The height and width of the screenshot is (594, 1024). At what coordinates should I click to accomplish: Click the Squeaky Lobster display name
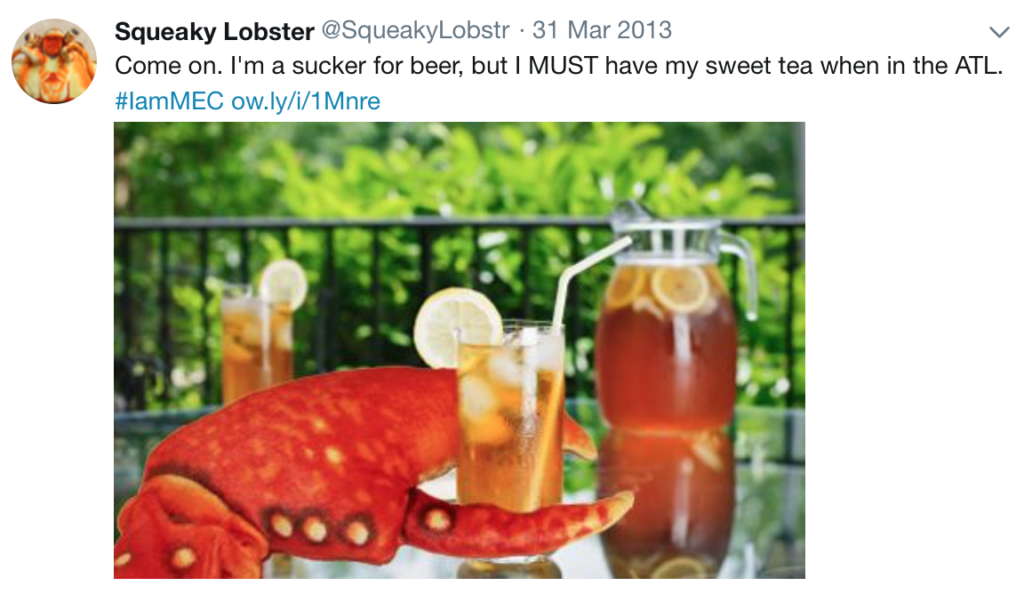click(x=214, y=31)
